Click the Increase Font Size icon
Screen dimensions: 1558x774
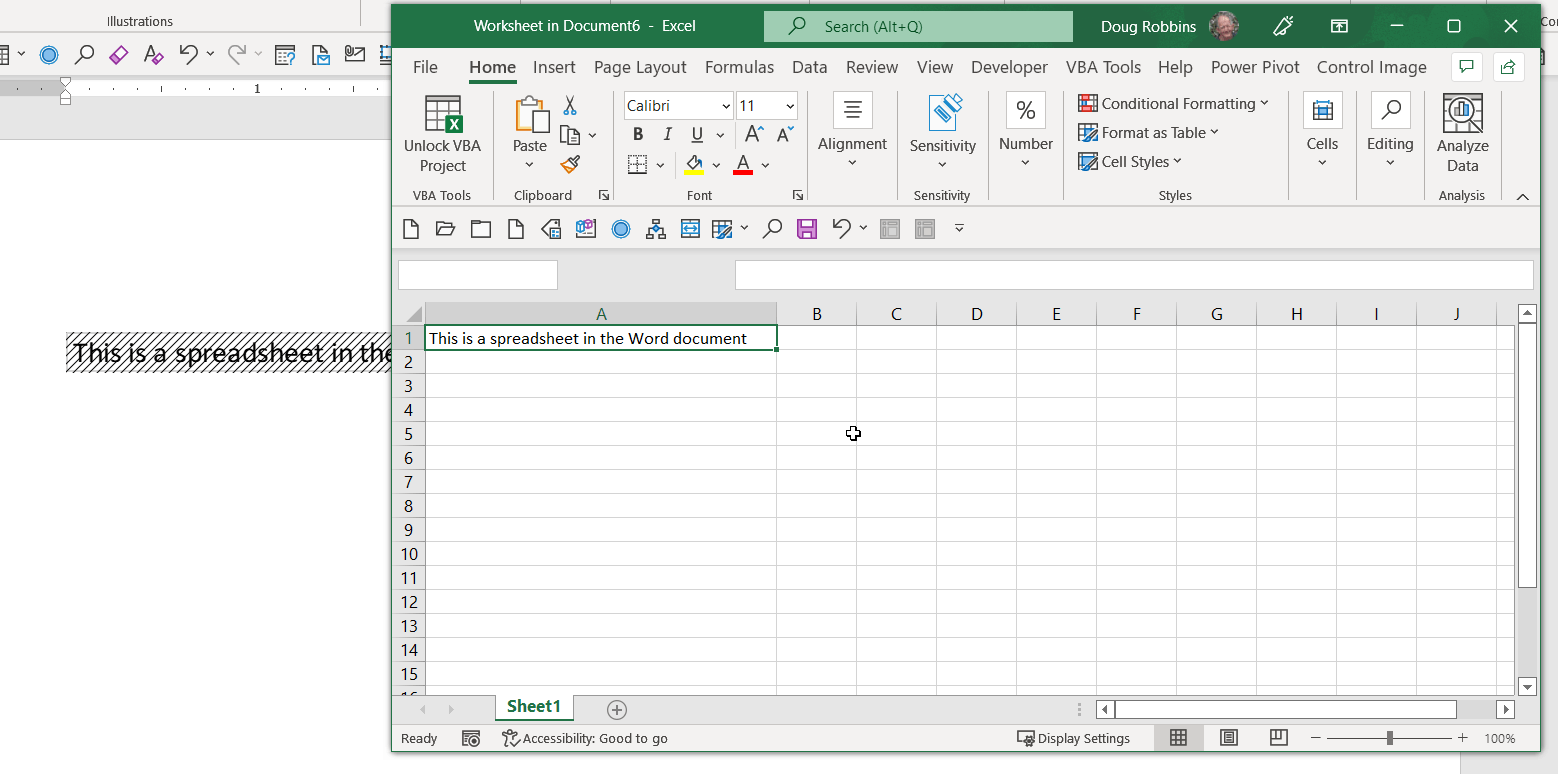(755, 134)
